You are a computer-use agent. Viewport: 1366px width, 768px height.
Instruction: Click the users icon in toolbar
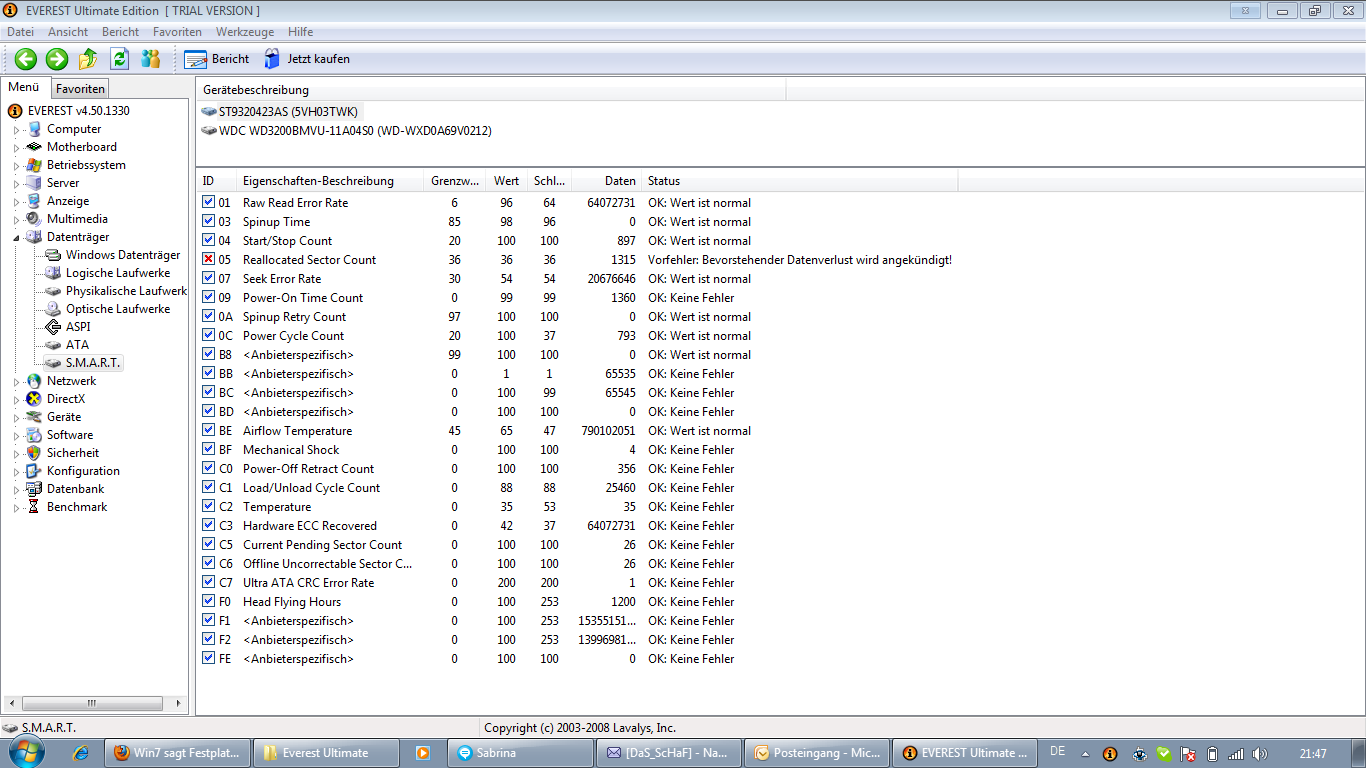[x=151, y=59]
